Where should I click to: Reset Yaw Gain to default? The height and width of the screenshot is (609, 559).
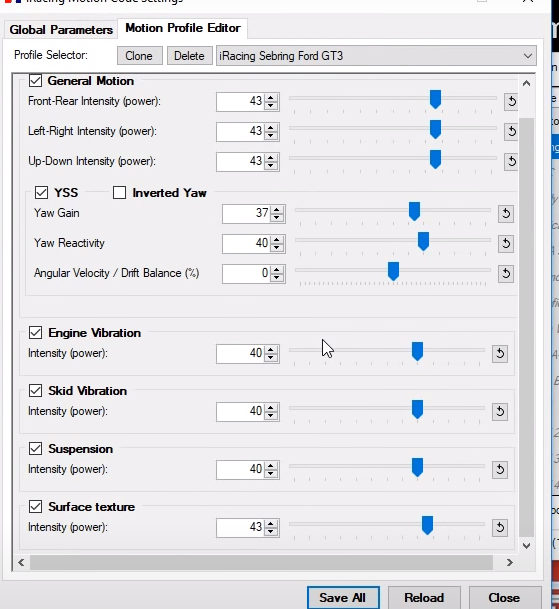pos(506,214)
